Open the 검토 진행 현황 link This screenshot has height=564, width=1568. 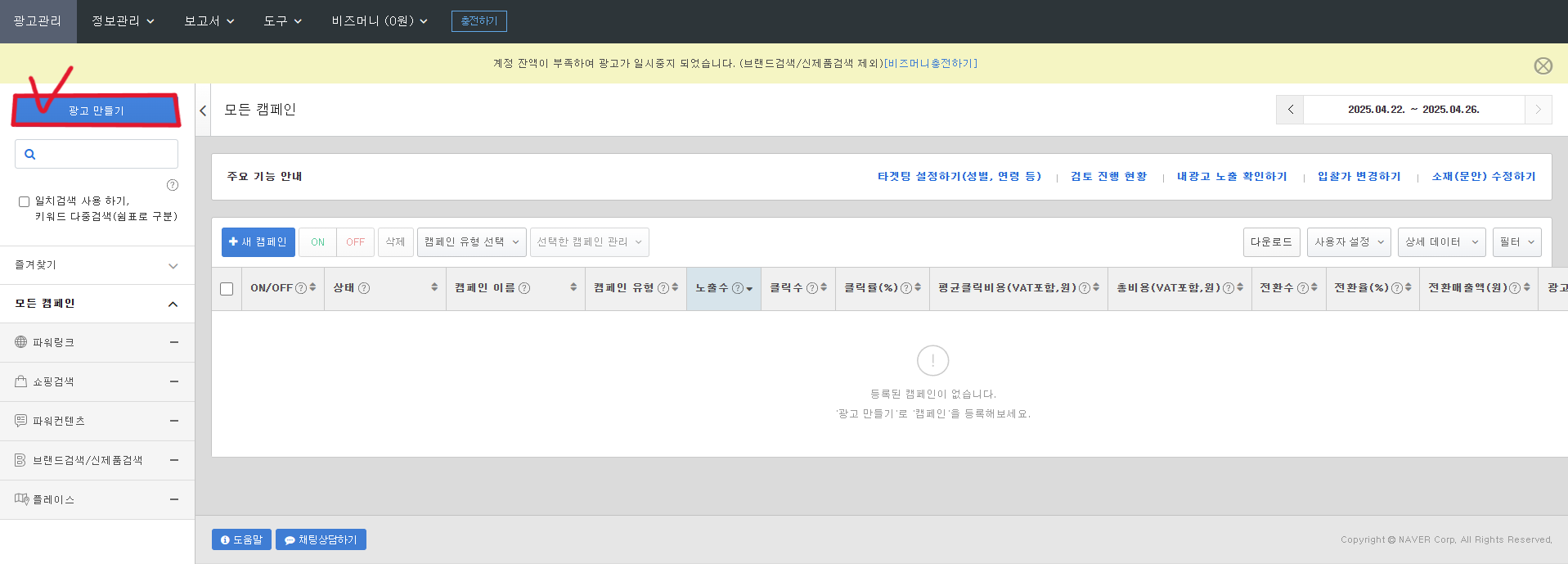click(x=1109, y=177)
